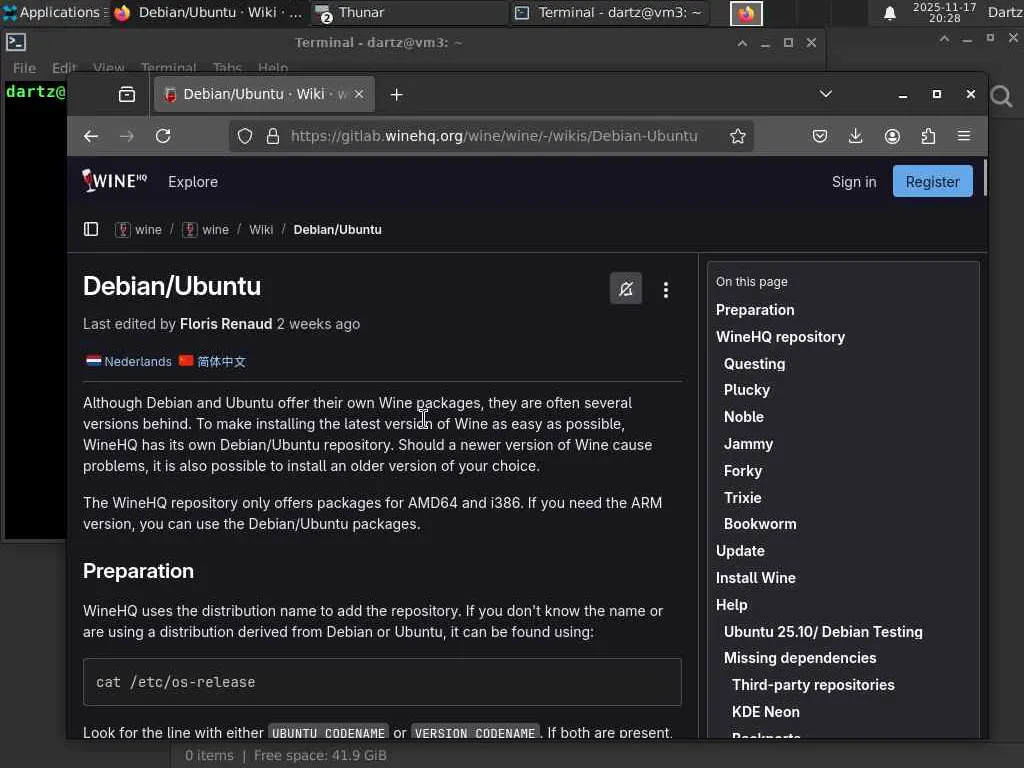Jump to KDE Neon section

(765, 711)
